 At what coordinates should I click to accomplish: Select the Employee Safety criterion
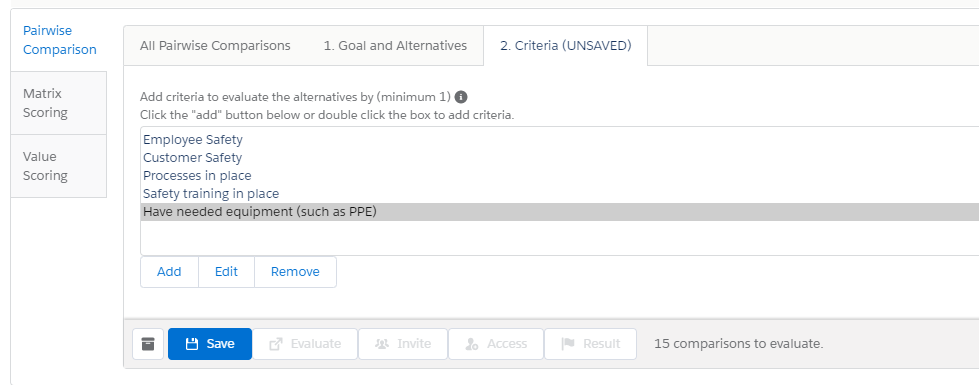(x=559, y=140)
